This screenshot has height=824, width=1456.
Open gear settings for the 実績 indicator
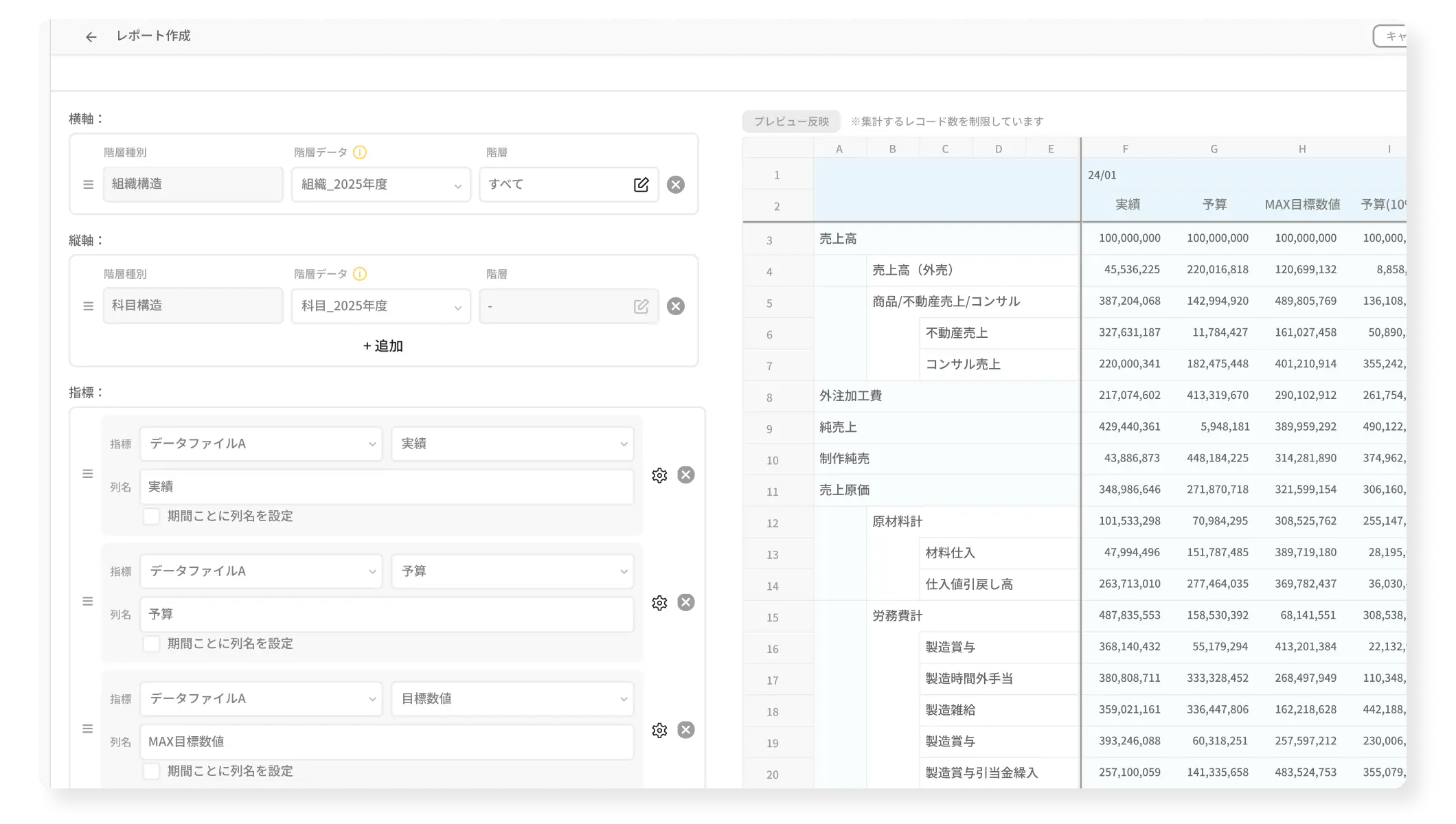click(x=659, y=475)
